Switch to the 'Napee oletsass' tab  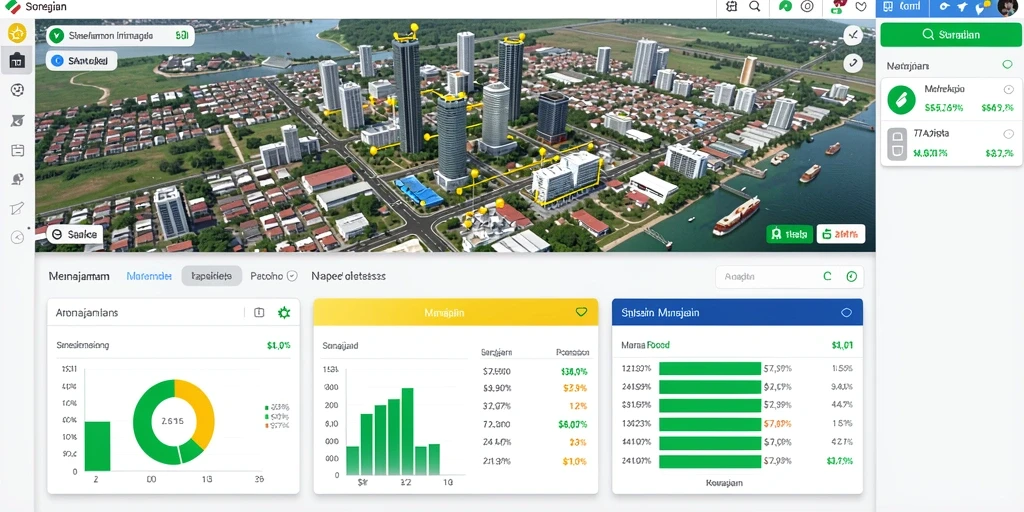[348, 276]
